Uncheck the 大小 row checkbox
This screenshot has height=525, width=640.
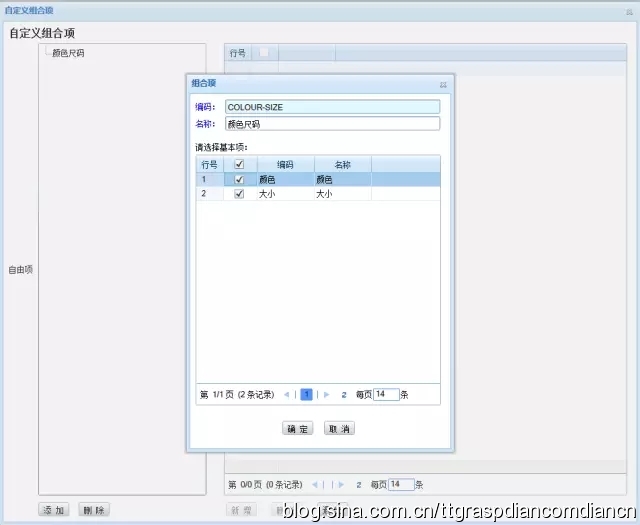tap(238, 194)
